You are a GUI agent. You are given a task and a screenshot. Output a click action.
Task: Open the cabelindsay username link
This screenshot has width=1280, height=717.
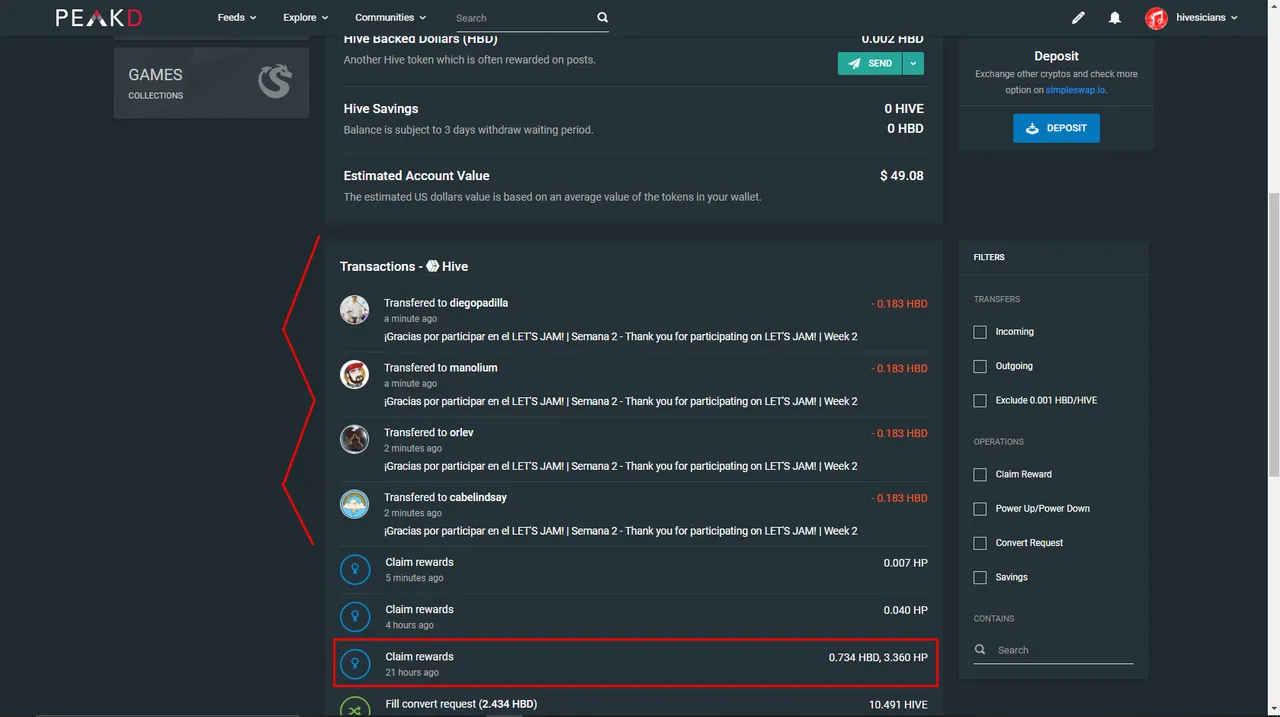[478, 498]
